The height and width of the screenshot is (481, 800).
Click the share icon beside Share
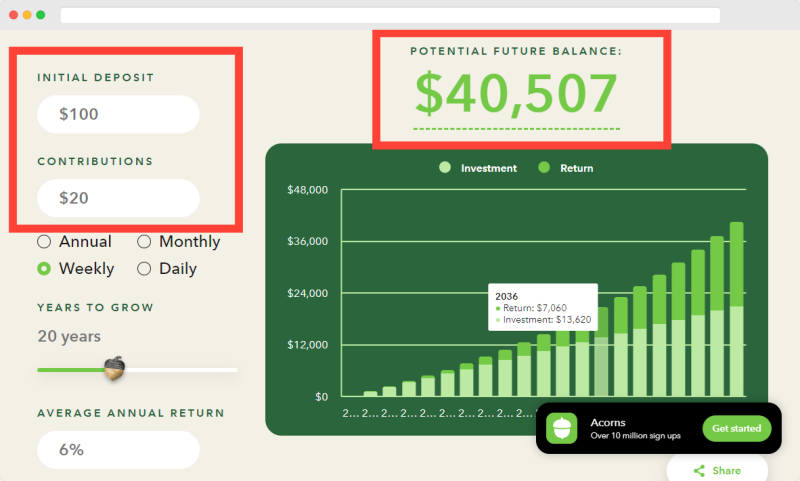click(x=699, y=471)
